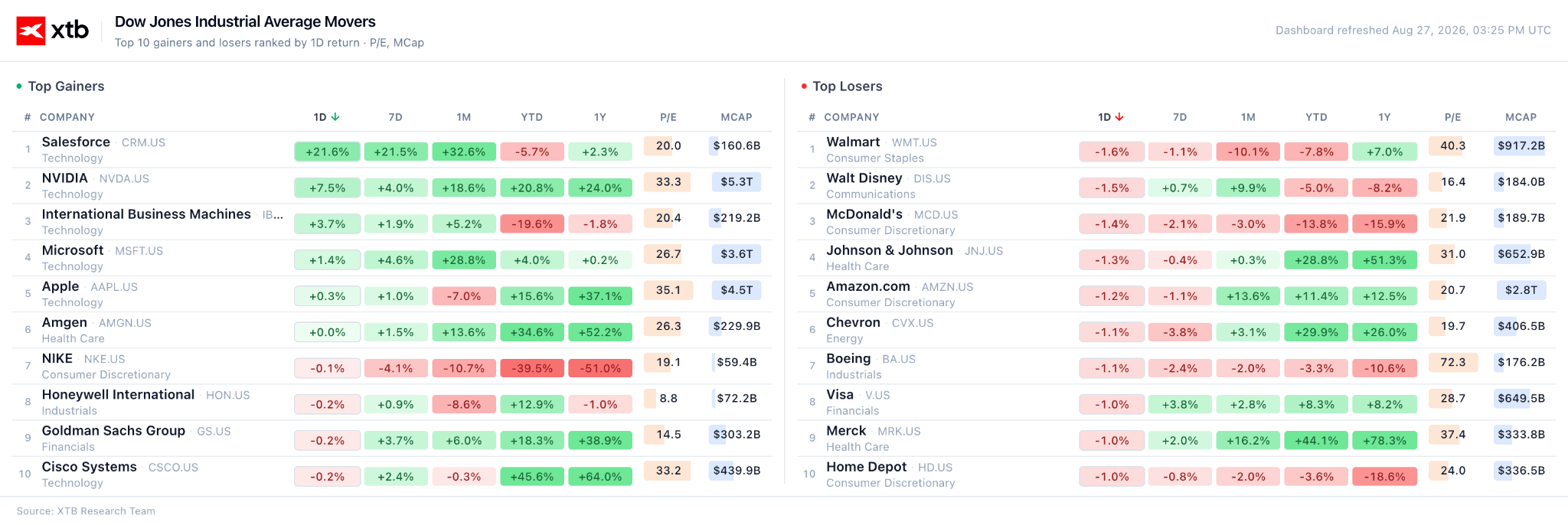Sort Gainers table by 7D column
This screenshot has height=525, width=1568.
(395, 117)
